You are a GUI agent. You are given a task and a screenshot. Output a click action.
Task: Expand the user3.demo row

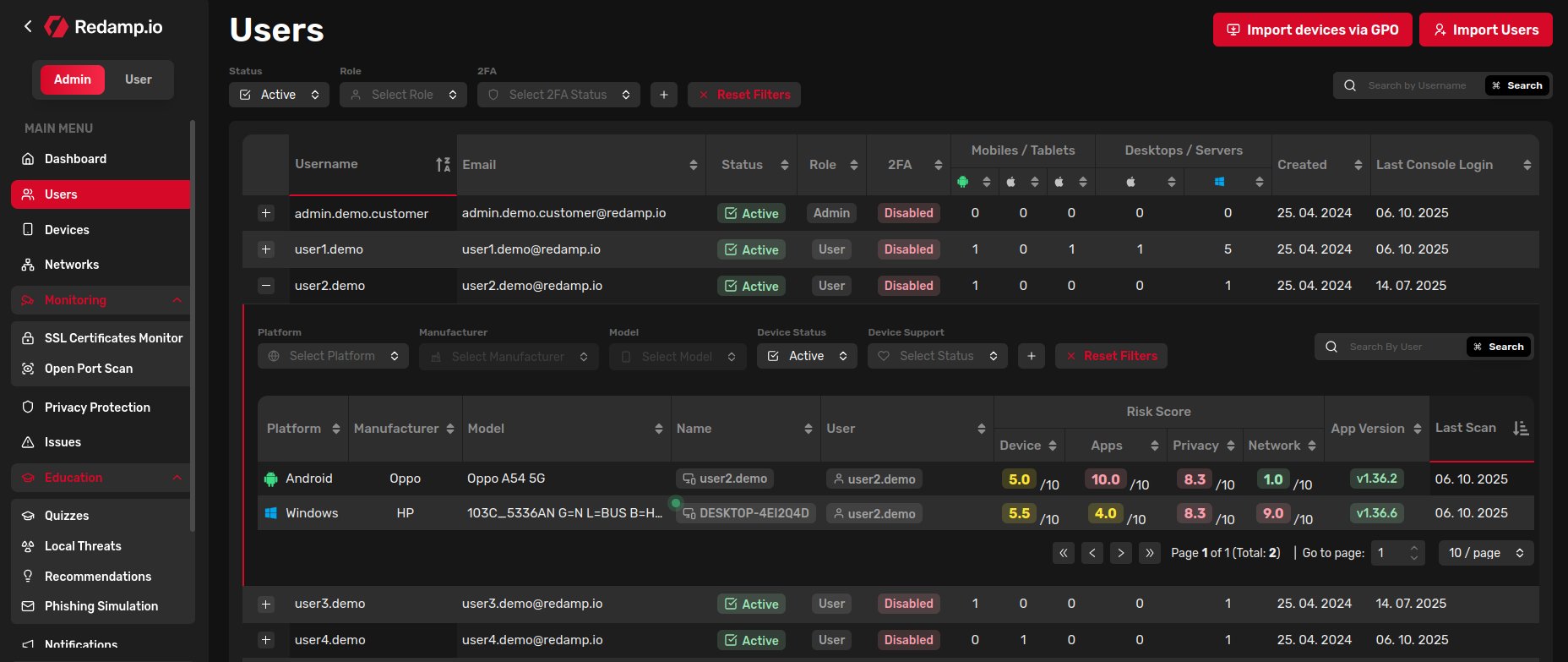(x=266, y=604)
